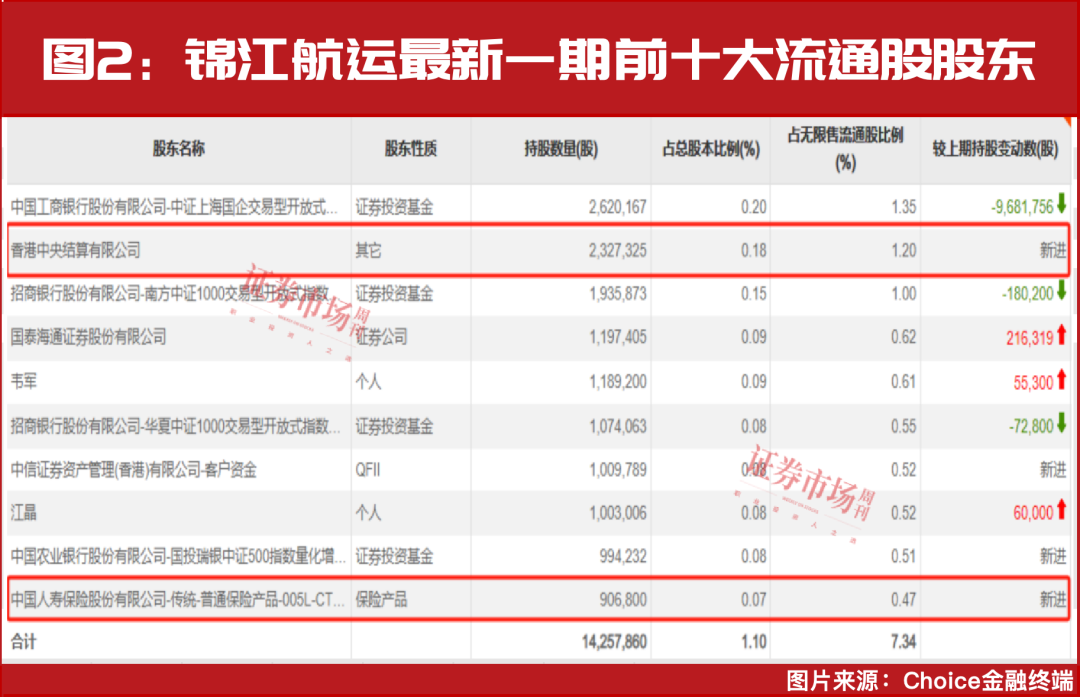This screenshot has width=1080, height=697.
Task: Click the holding value 994,232
Action: pos(623,556)
